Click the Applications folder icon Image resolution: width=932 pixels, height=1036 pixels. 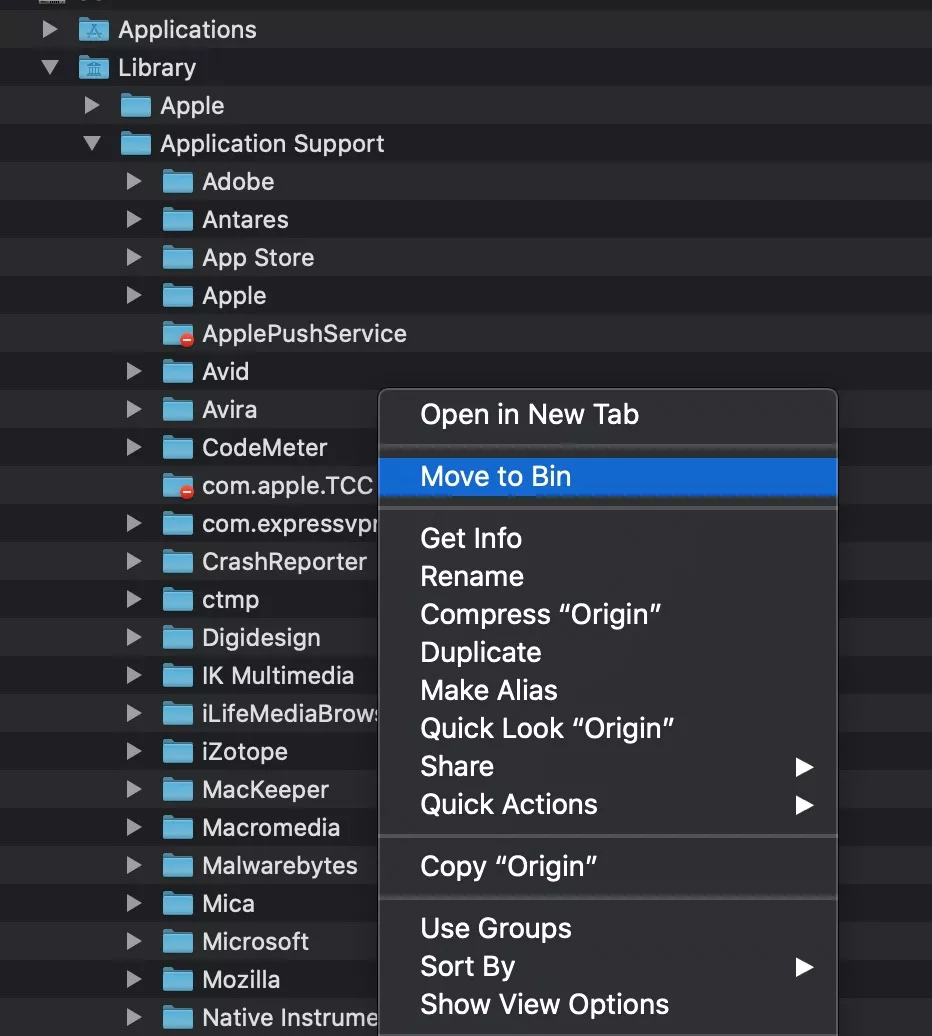coord(93,30)
